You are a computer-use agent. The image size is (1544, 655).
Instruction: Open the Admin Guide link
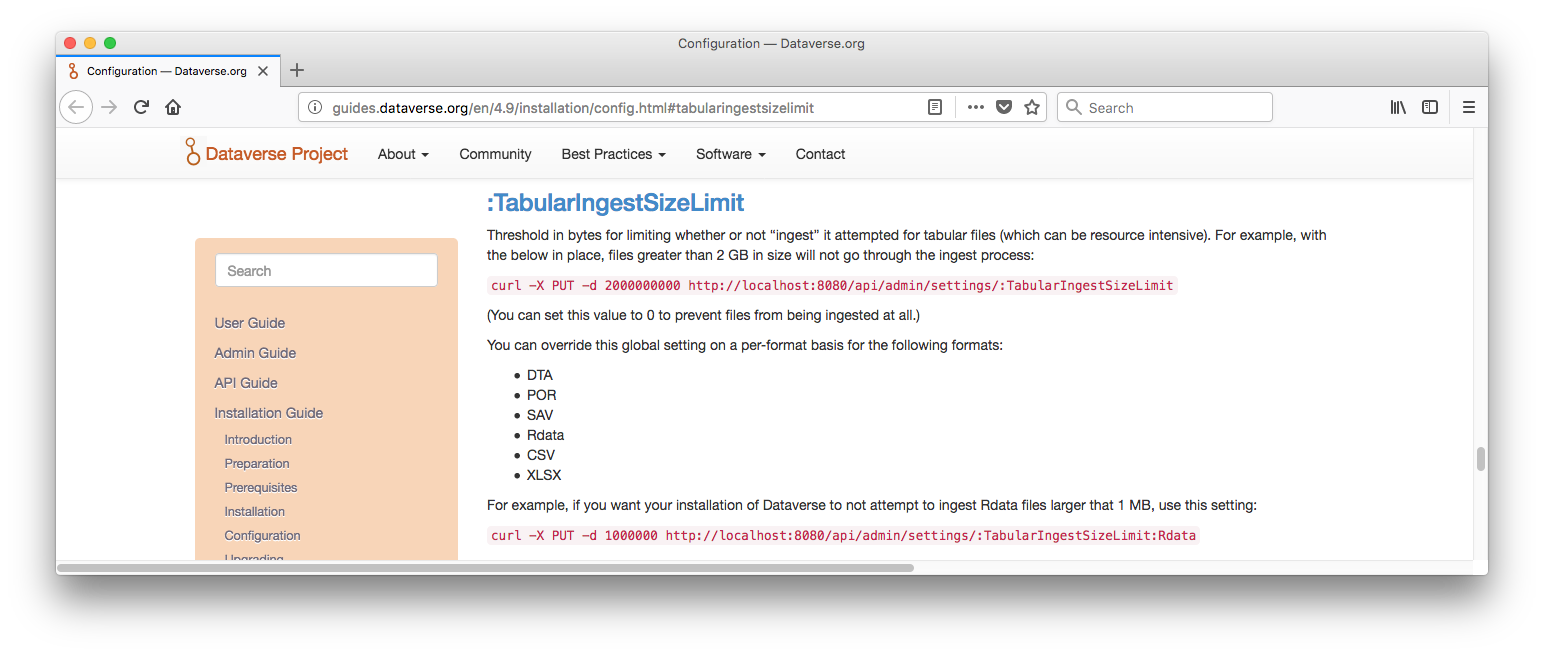pos(255,353)
